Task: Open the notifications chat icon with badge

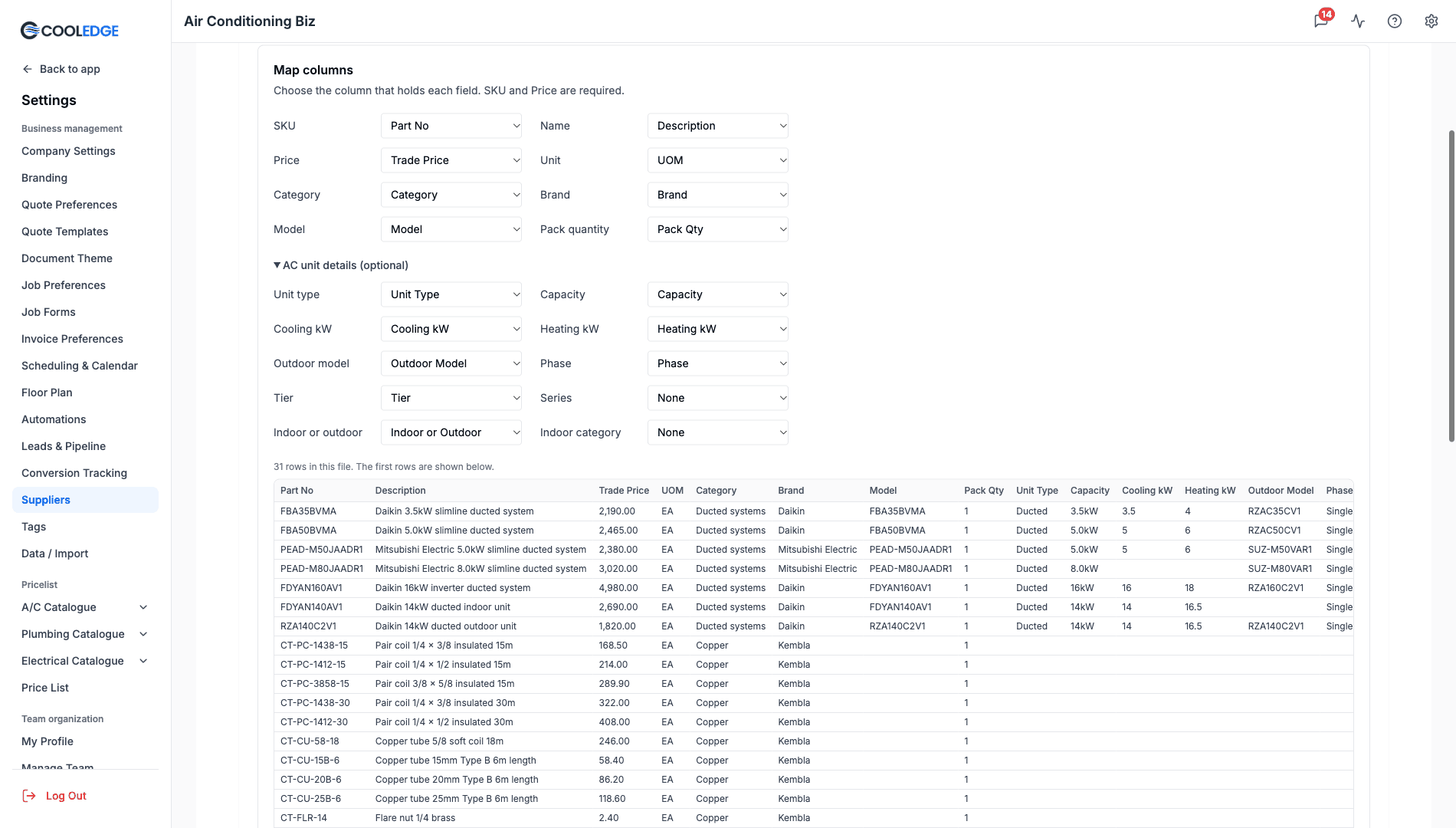Action: [x=1321, y=21]
